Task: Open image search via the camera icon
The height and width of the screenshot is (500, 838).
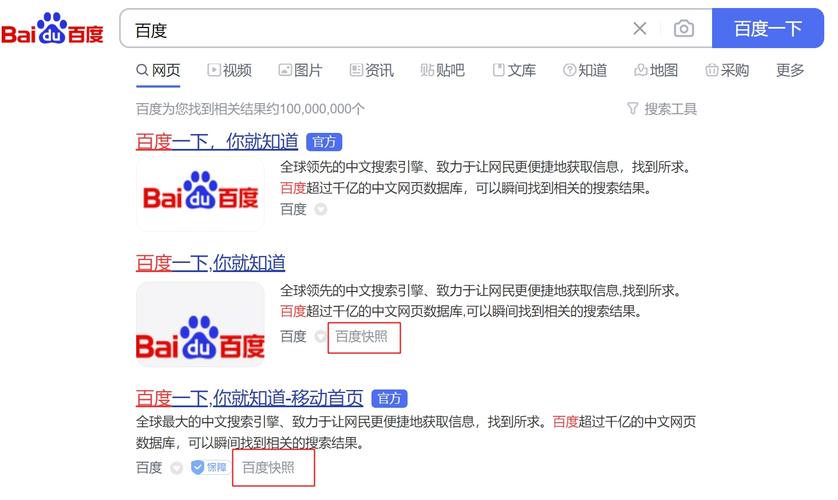Action: [x=684, y=28]
